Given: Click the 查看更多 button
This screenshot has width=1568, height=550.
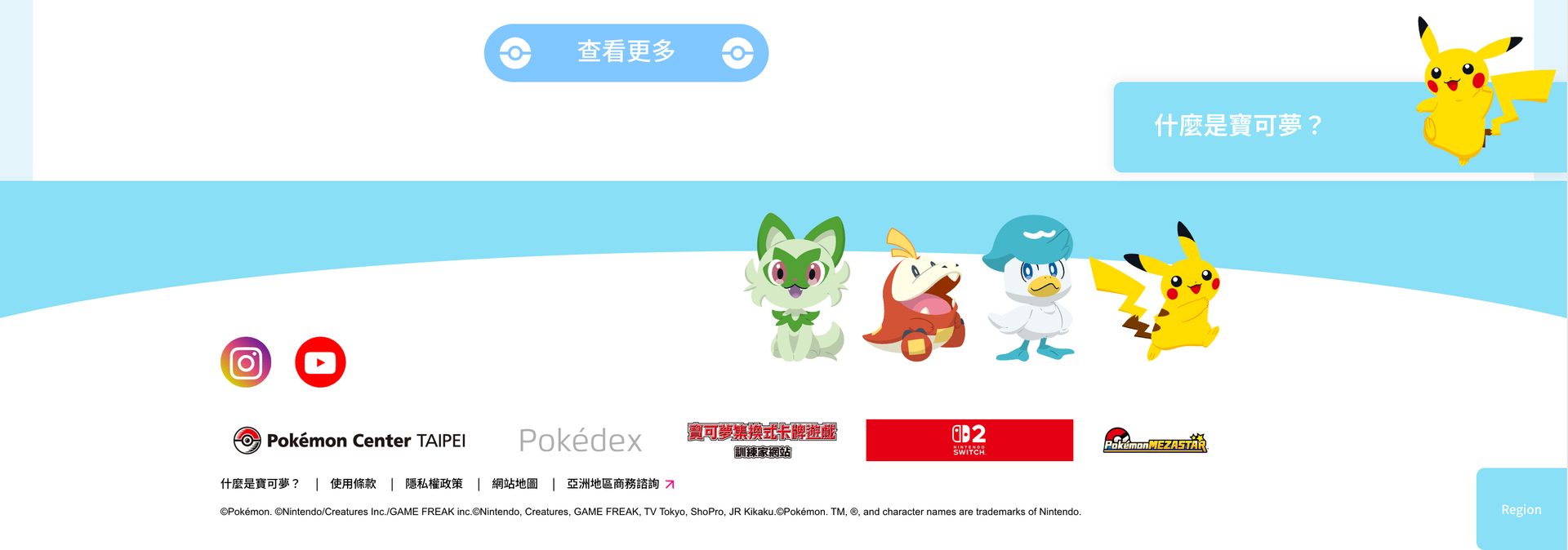Looking at the screenshot, I should (x=626, y=53).
